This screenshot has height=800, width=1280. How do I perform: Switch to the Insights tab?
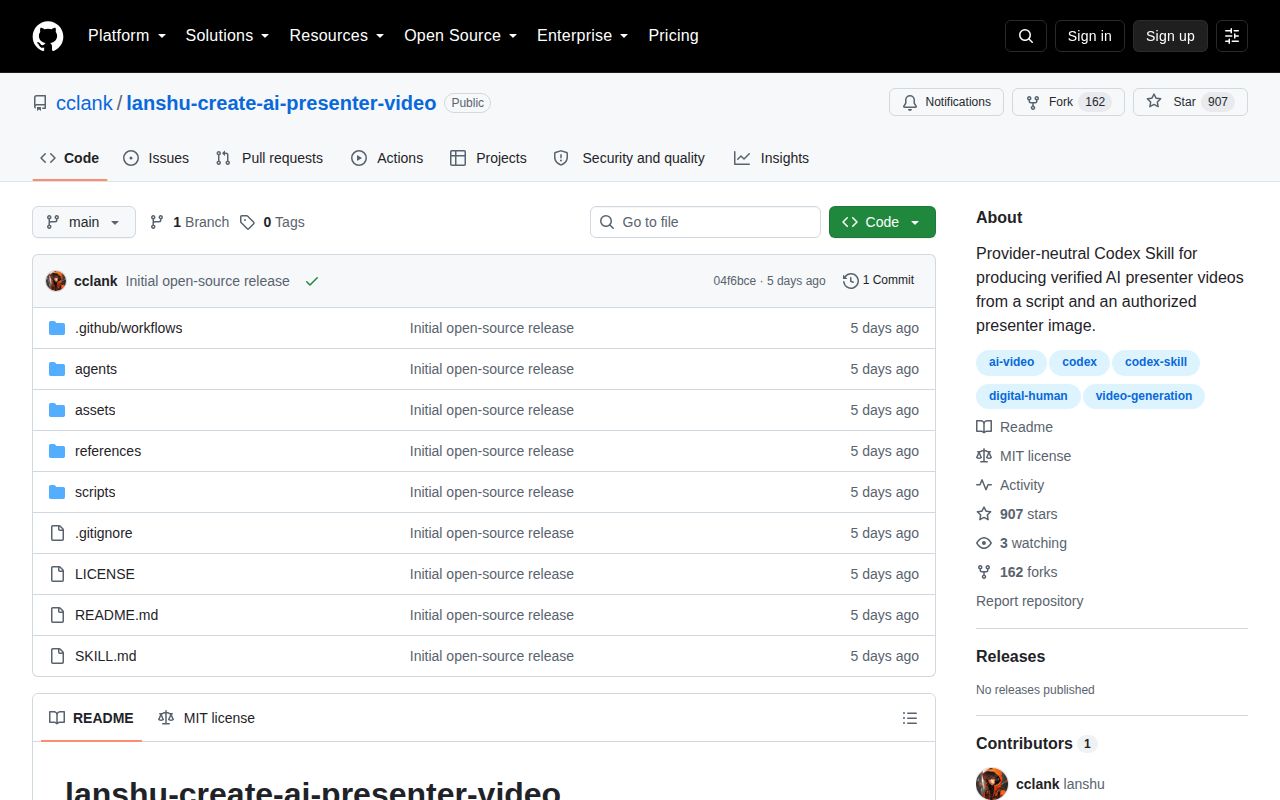point(771,158)
